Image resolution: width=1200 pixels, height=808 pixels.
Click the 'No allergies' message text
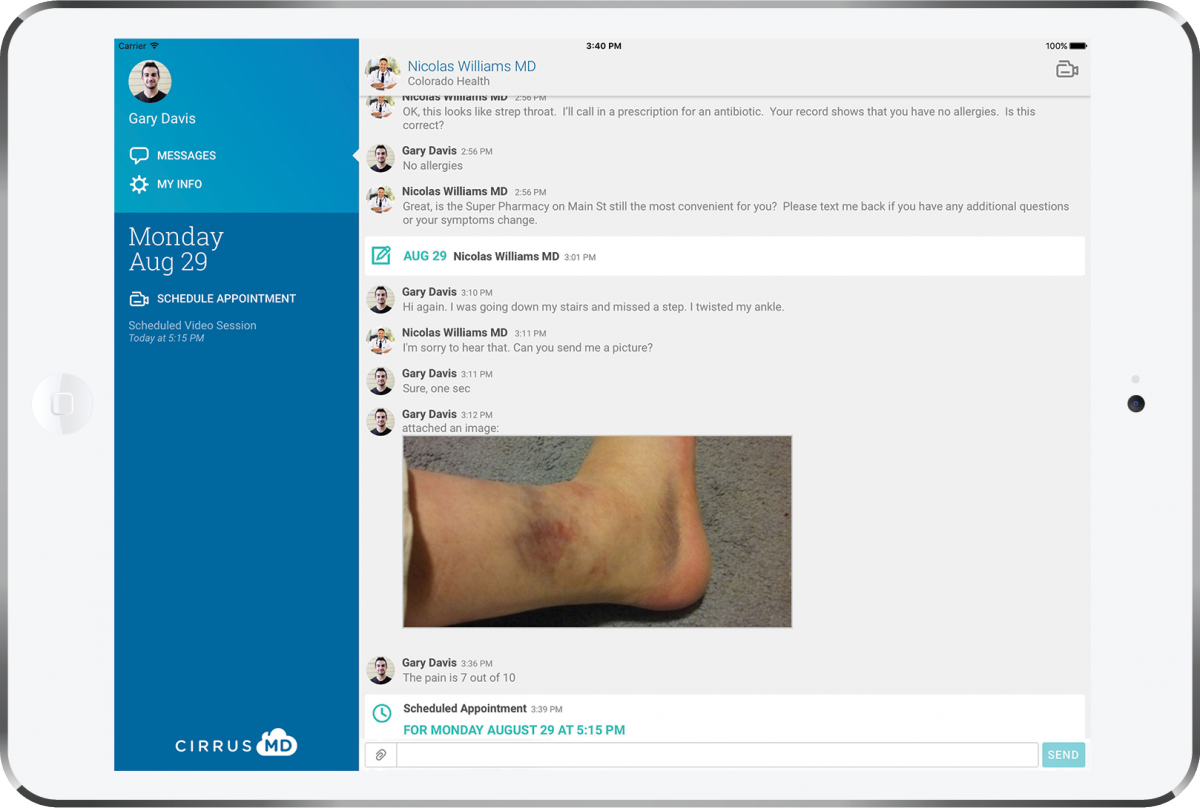432,166
